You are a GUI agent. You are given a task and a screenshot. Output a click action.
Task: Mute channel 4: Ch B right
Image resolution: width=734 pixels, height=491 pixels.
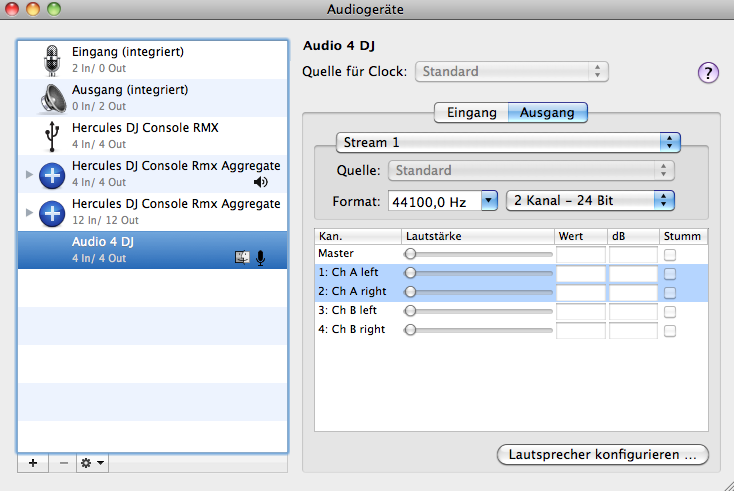point(670,331)
